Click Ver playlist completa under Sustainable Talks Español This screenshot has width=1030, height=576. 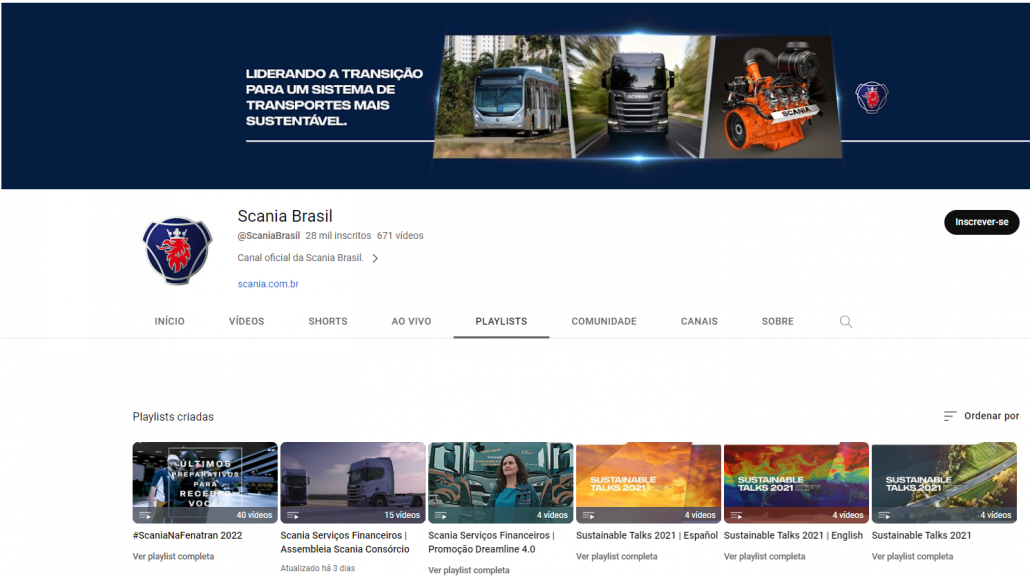tap(617, 556)
